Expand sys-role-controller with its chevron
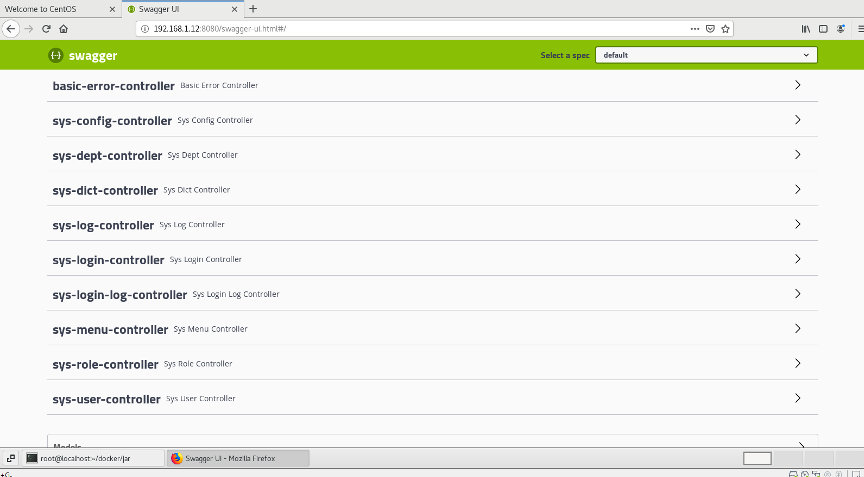The image size is (864, 477). pyautogui.click(x=797, y=363)
